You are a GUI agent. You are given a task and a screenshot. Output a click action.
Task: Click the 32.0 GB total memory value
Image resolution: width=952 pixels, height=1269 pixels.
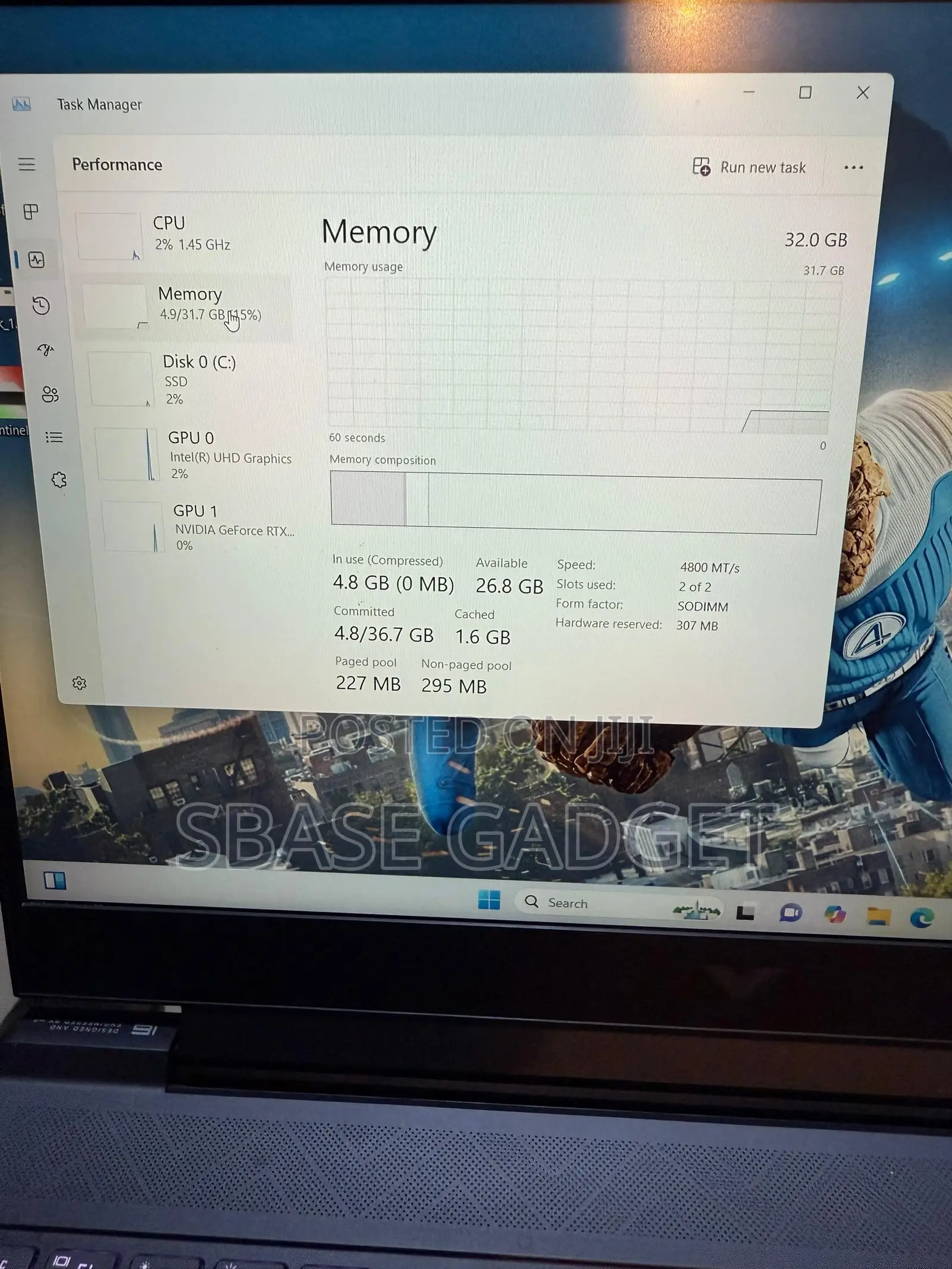816,240
